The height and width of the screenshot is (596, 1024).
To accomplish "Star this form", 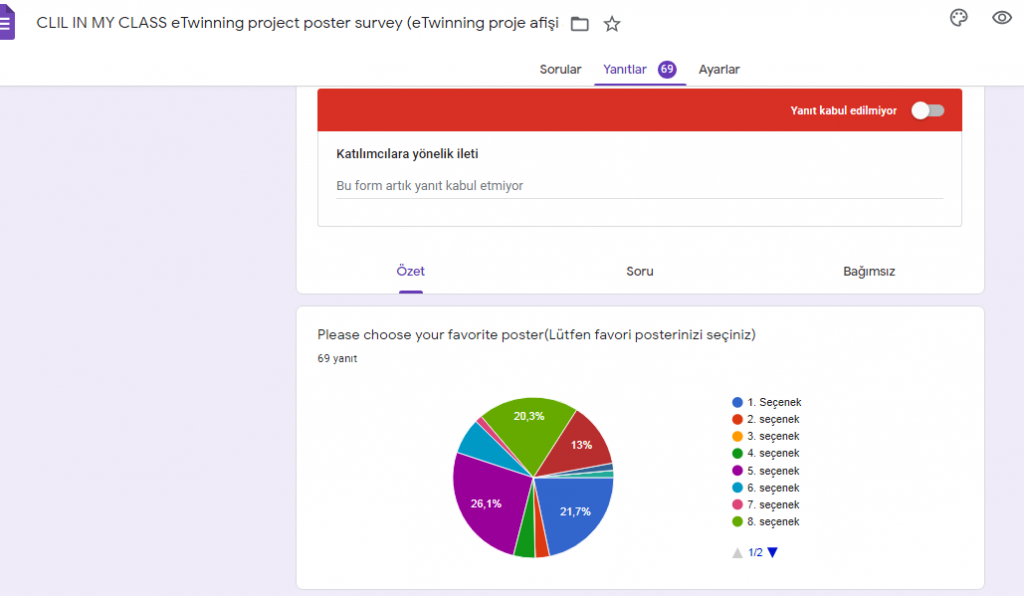I will click(x=612, y=23).
